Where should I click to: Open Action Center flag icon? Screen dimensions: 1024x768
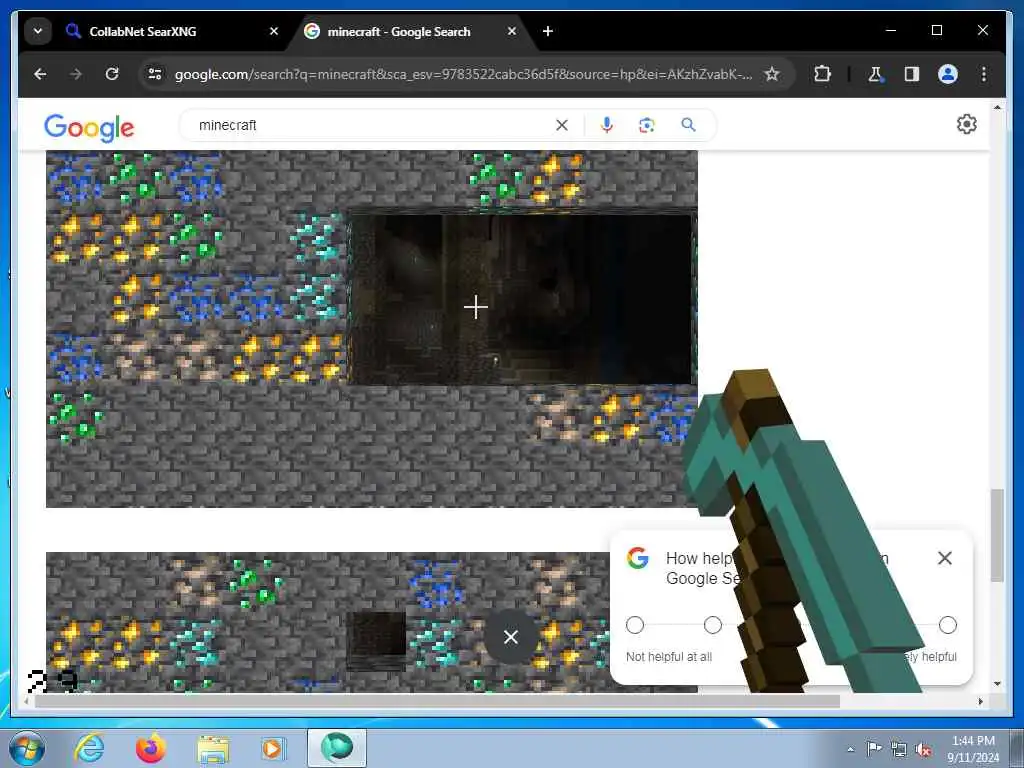pyautogui.click(x=874, y=749)
